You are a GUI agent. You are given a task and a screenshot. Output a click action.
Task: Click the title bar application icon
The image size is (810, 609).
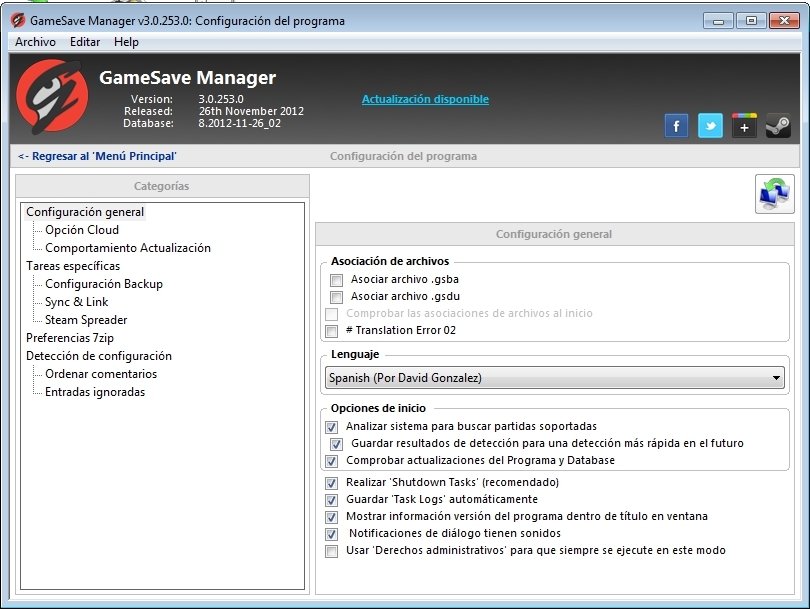click(x=18, y=21)
